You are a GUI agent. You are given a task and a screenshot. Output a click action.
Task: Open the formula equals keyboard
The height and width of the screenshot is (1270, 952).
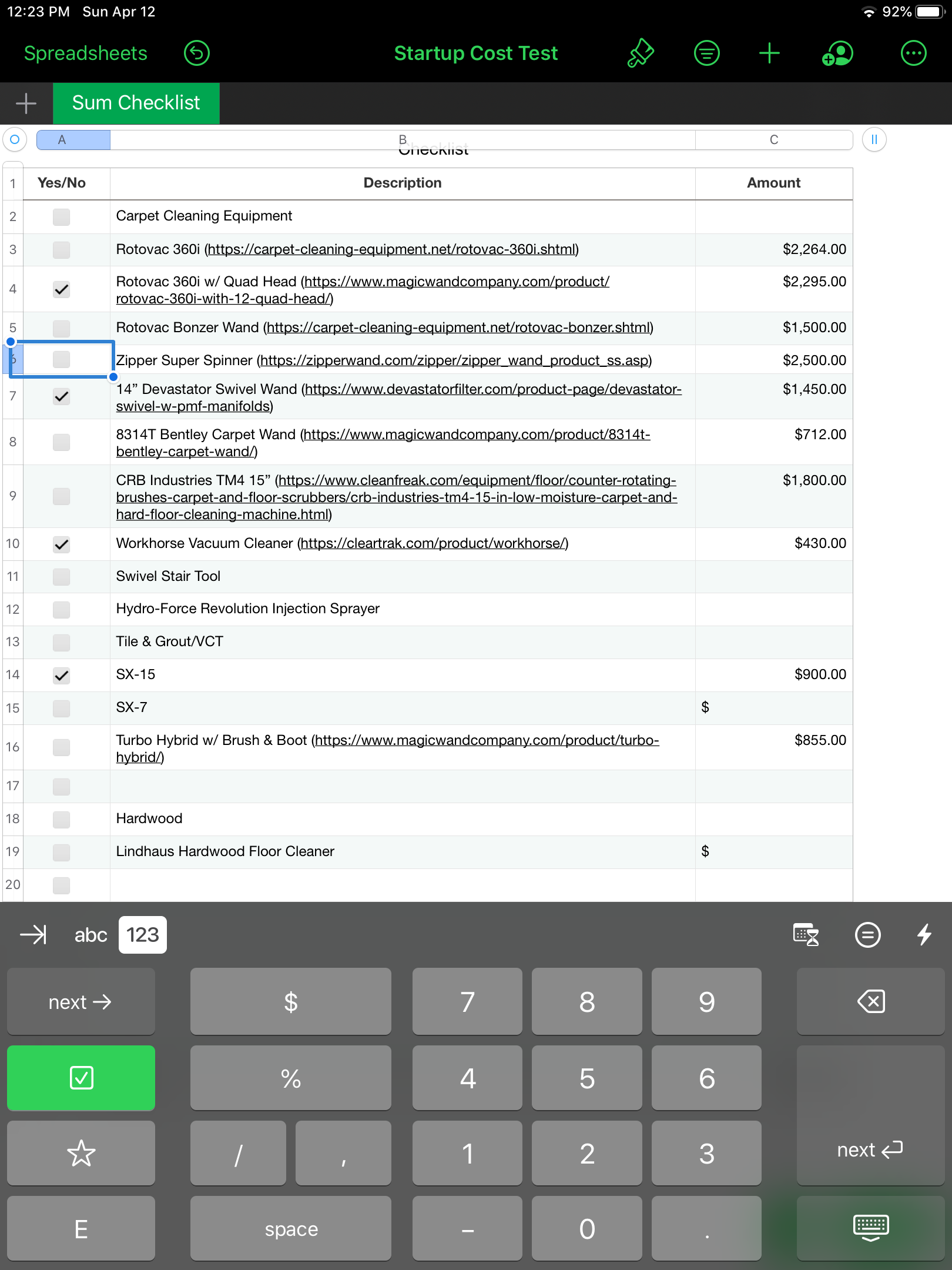coord(867,934)
